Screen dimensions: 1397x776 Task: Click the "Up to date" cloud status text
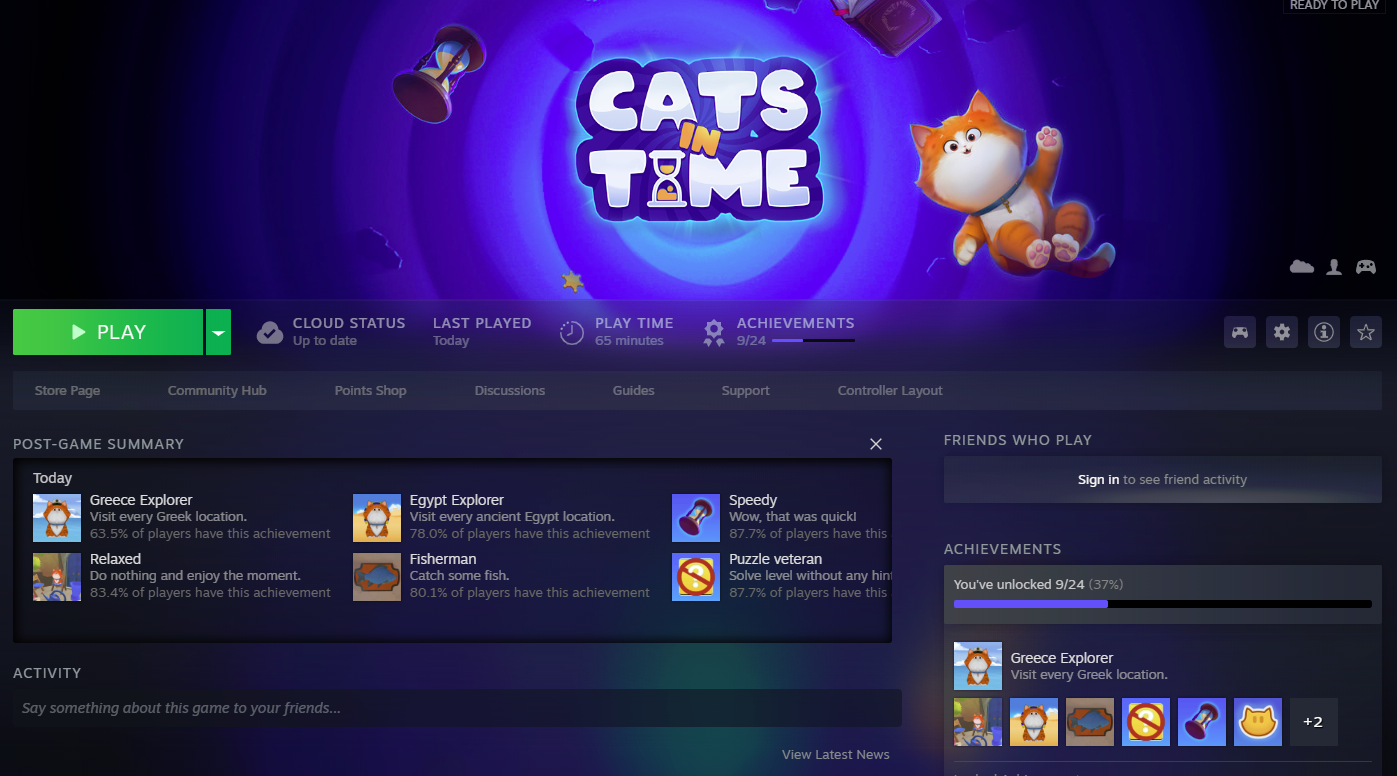[x=325, y=341]
